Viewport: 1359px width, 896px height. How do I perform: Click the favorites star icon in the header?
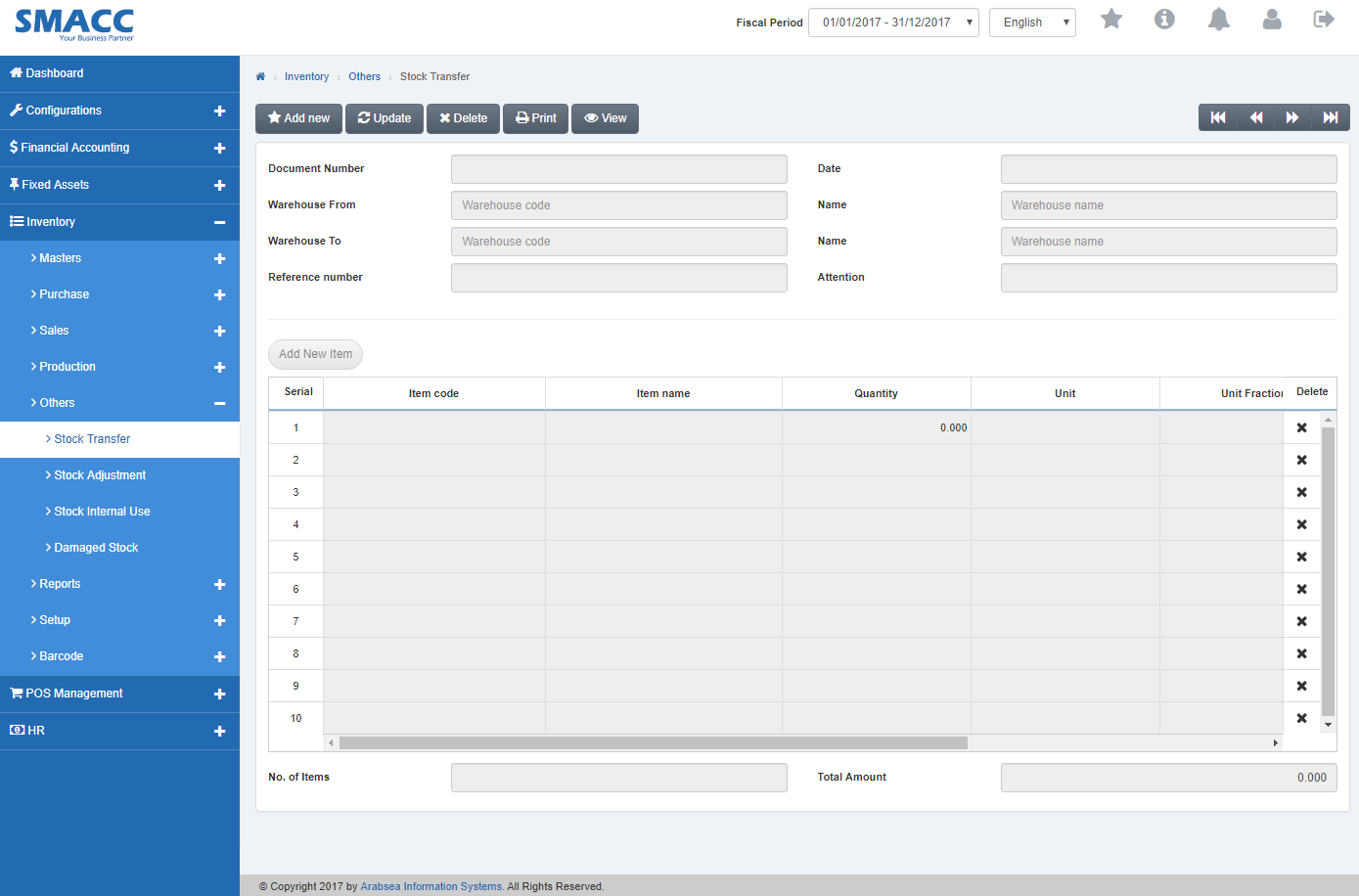tap(1110, 19)
